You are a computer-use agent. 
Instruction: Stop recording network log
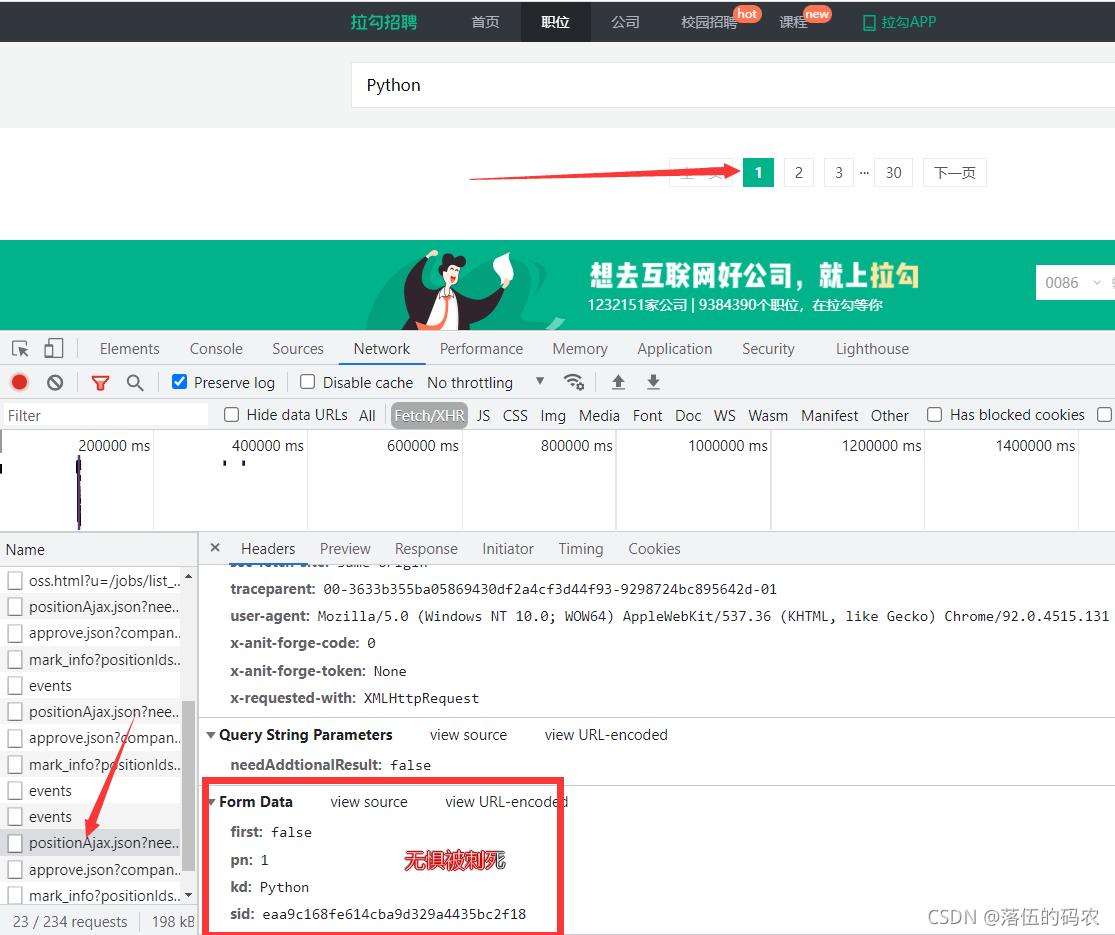pos(18,382)
